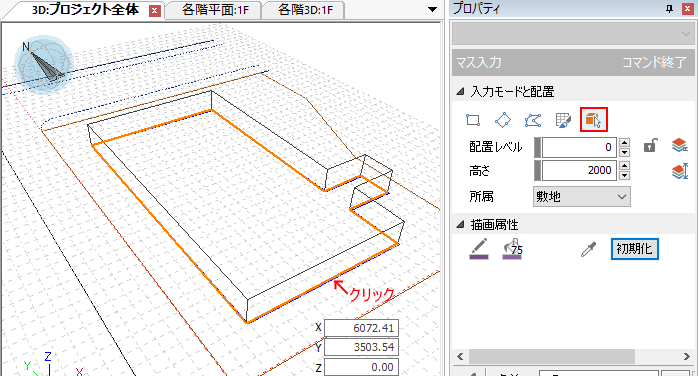Image resolution: width=699 pixels, height=376 pixels.
Task: Open the fill transparency 75 icon
Action: 512,248
